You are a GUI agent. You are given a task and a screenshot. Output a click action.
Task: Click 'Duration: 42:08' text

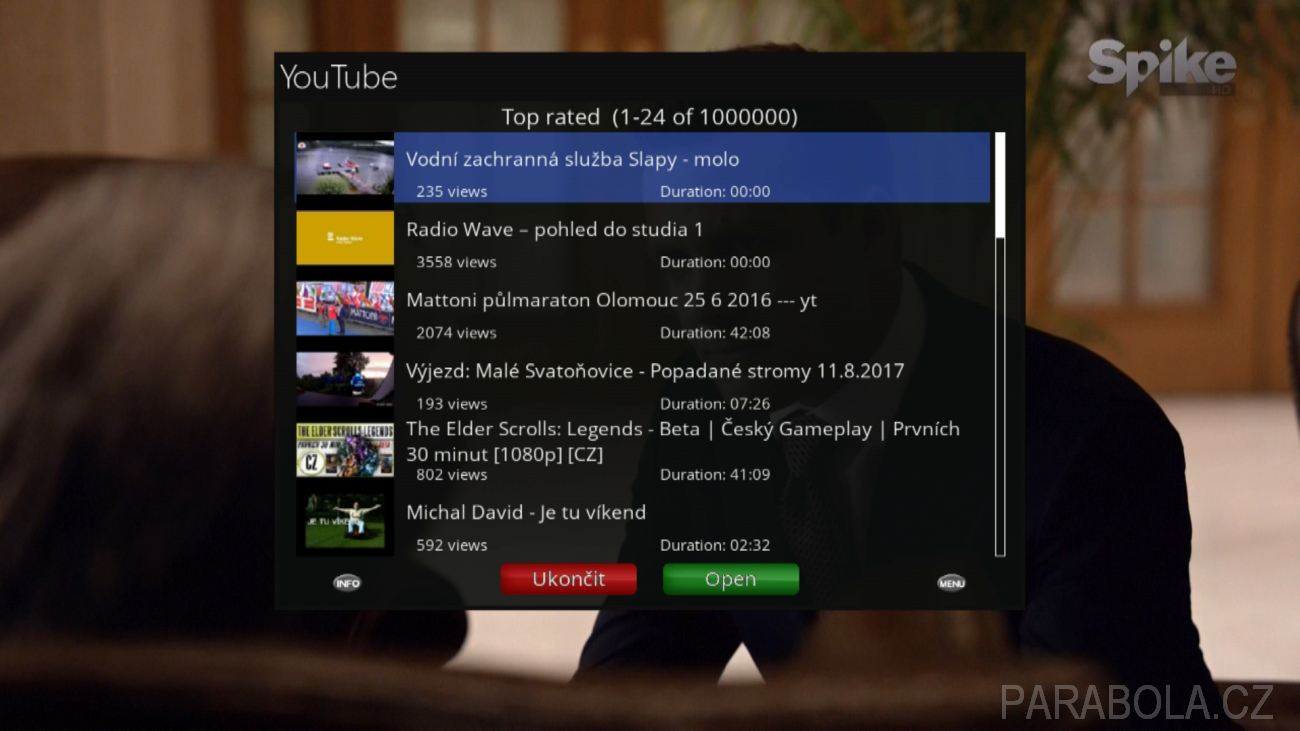click(715, 333)
